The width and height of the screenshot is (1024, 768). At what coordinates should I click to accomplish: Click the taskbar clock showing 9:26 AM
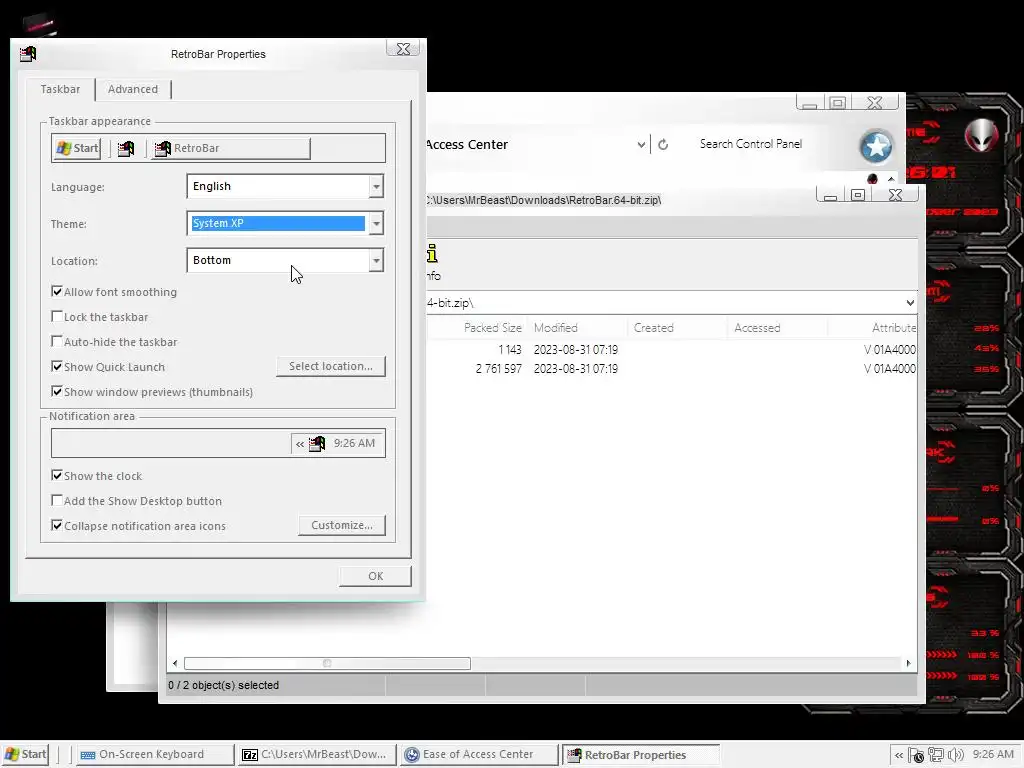coord(993,754)
